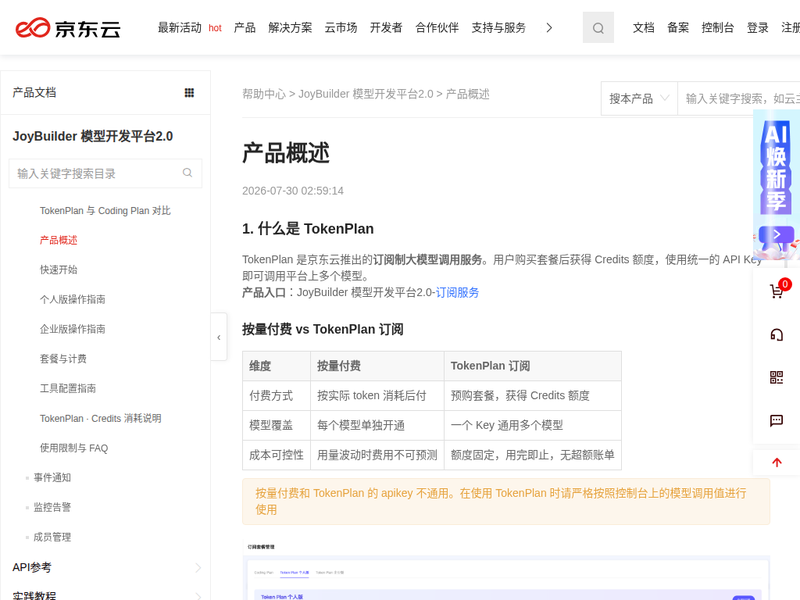Open the 支持与服务 menu

[498, 28]
